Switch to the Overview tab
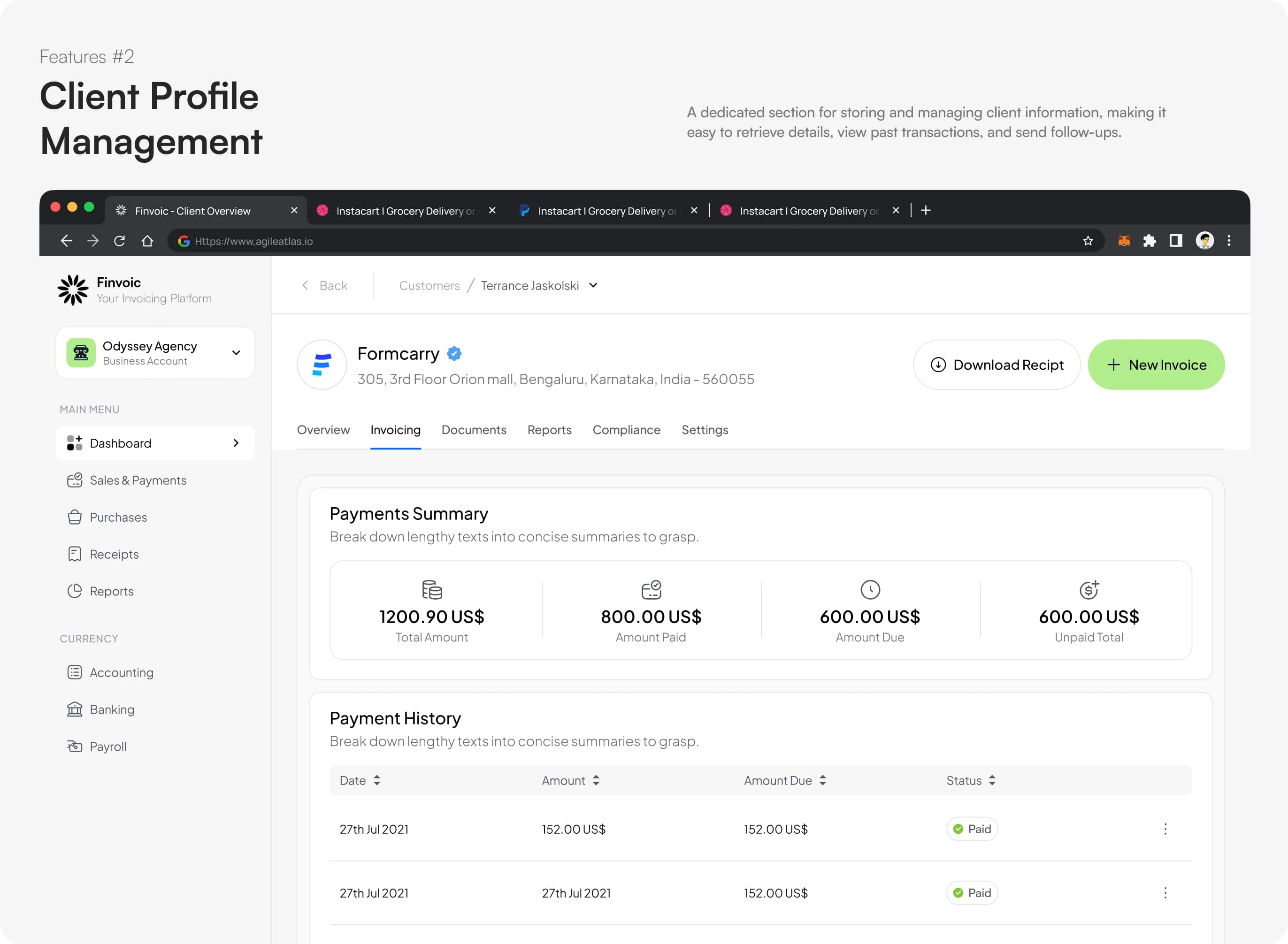Image resolution: width=1288 pixels, height=944 pixels. [323, 430]
